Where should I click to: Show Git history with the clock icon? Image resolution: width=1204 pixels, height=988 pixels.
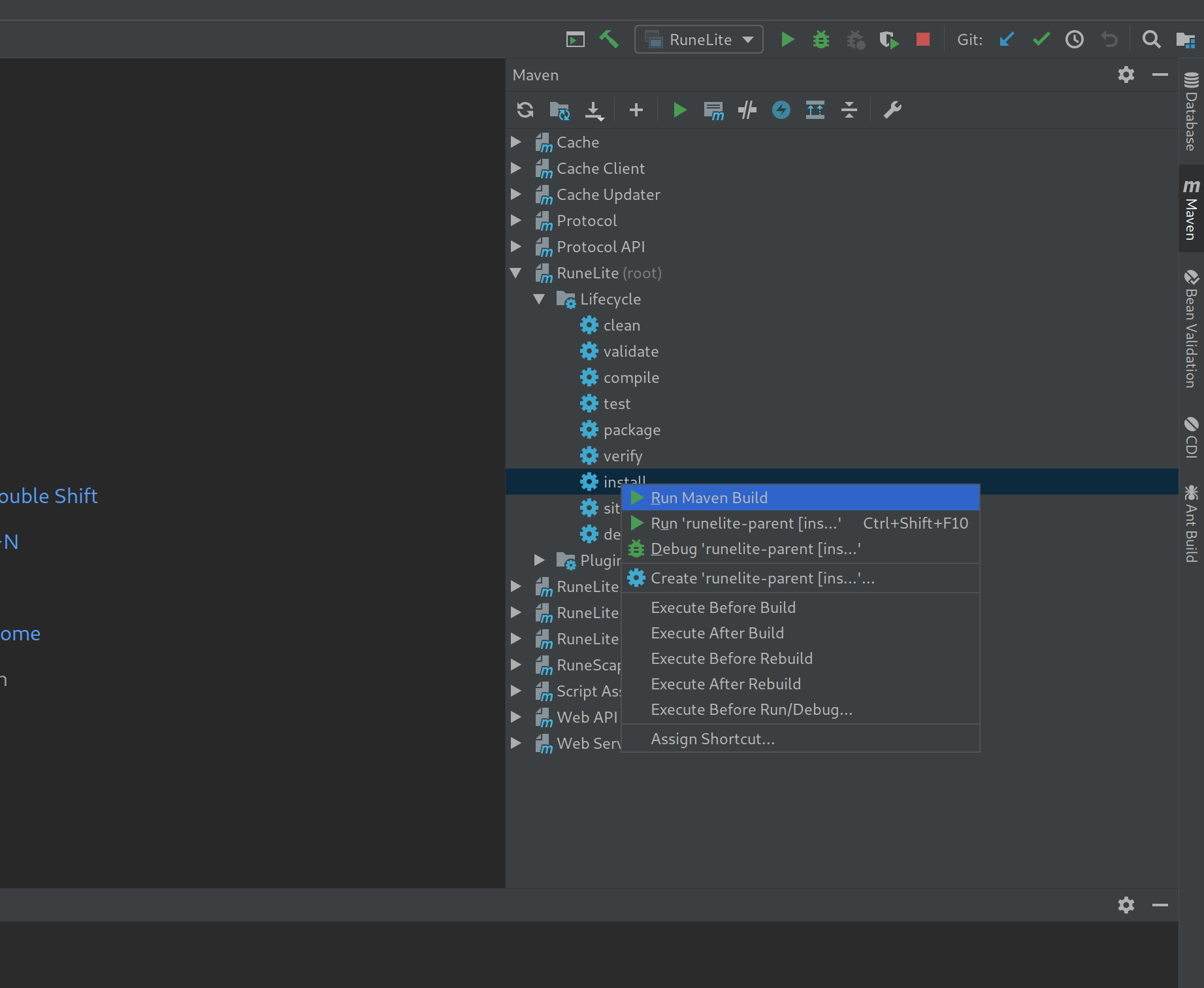click(x=1075, y=40)
